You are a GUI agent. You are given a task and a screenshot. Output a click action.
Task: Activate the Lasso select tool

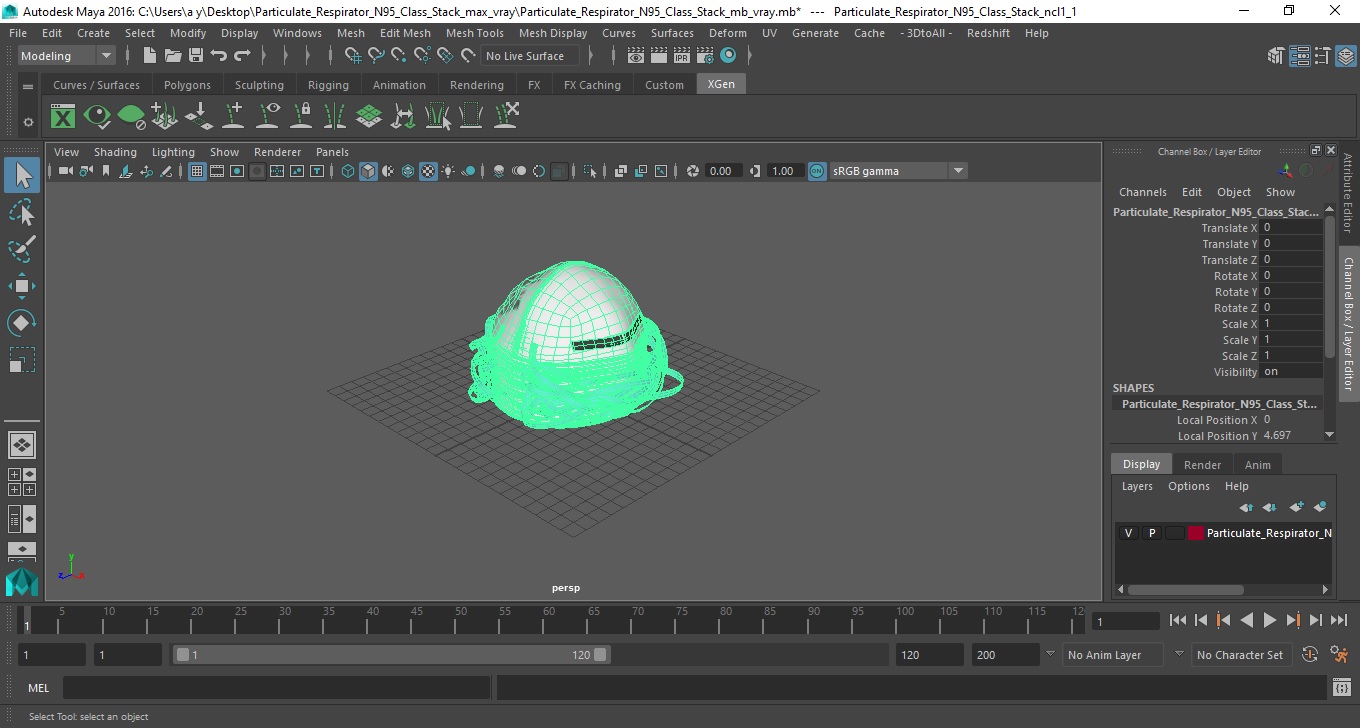(x=22, y=213)
